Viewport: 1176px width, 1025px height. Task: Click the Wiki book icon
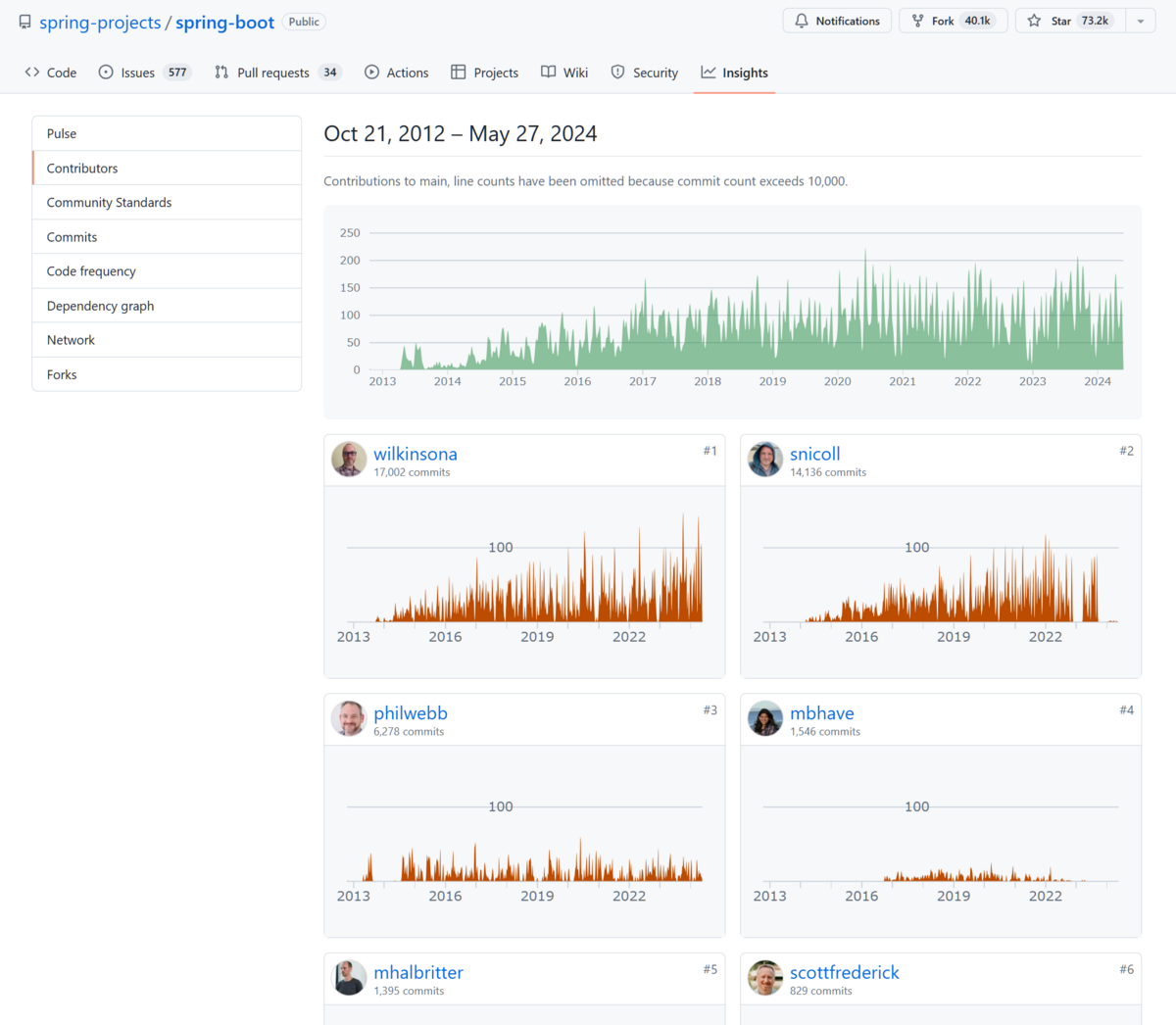tap(548, 73)
